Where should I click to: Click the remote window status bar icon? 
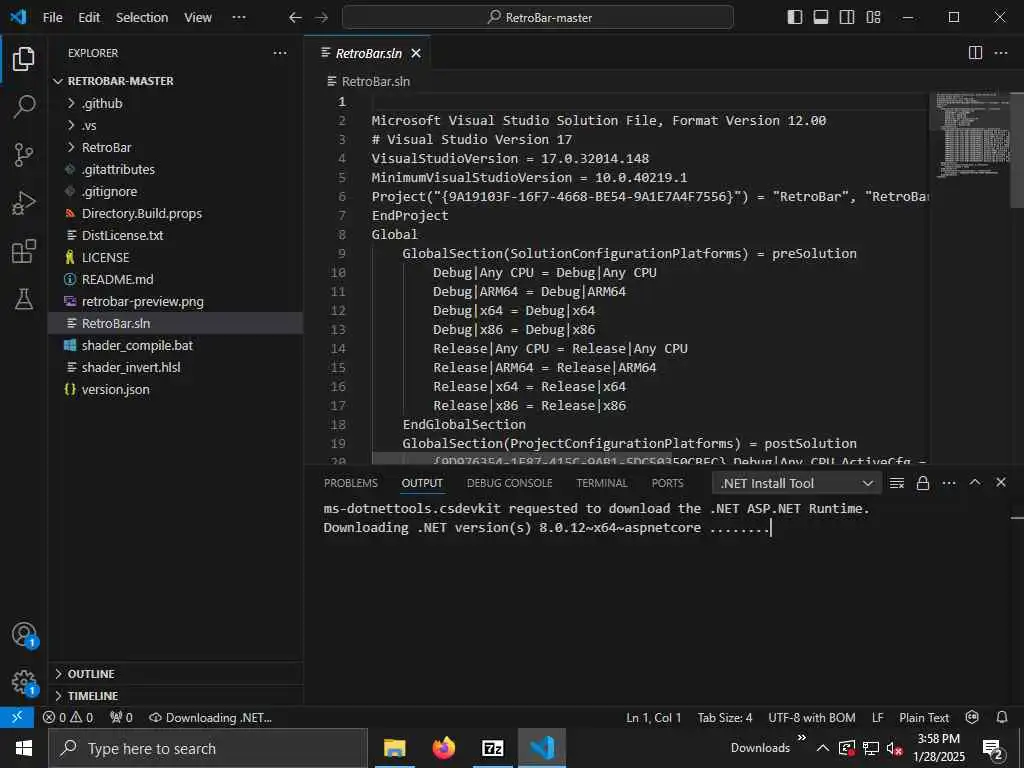17,717
